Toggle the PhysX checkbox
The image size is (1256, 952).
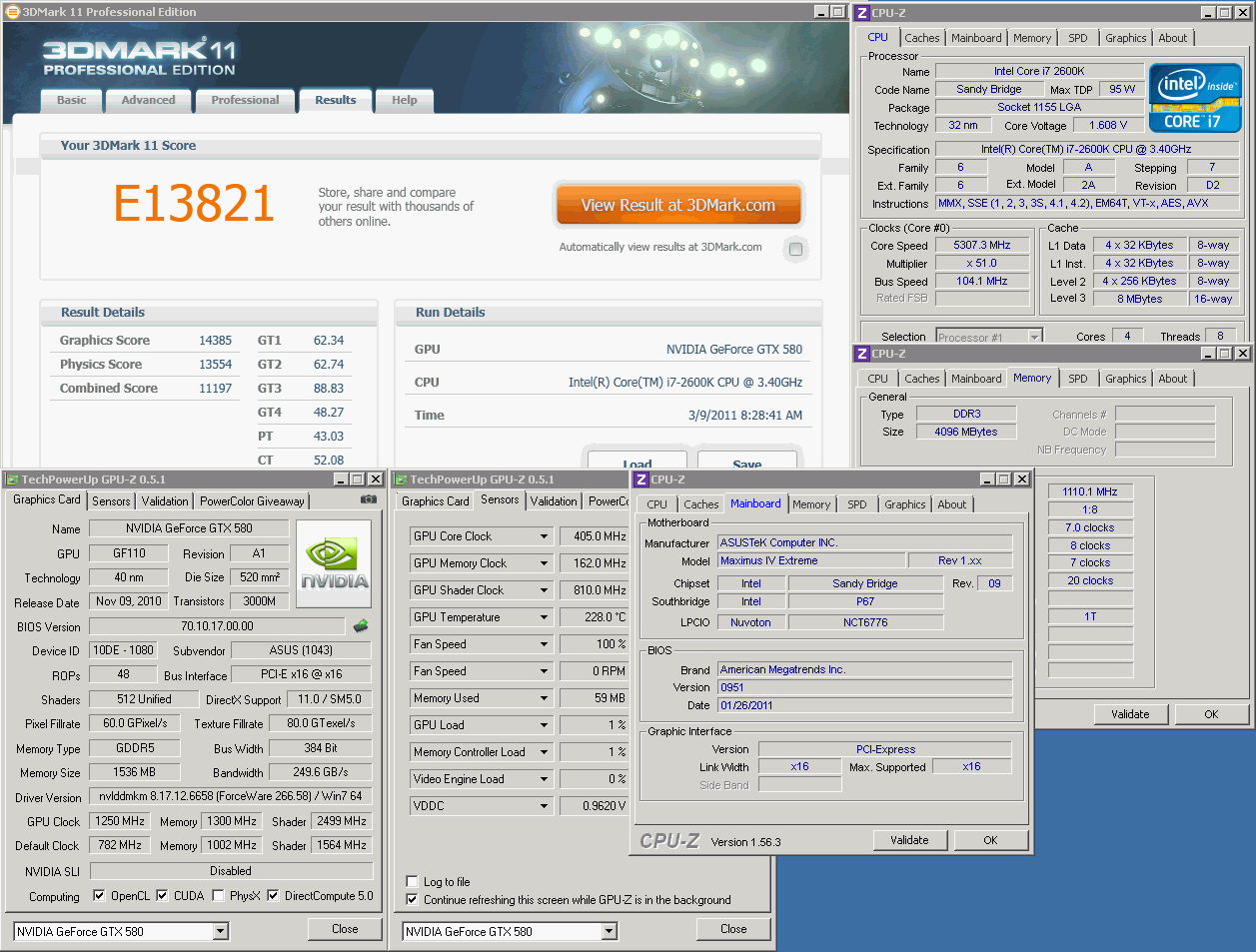point(218,895)
